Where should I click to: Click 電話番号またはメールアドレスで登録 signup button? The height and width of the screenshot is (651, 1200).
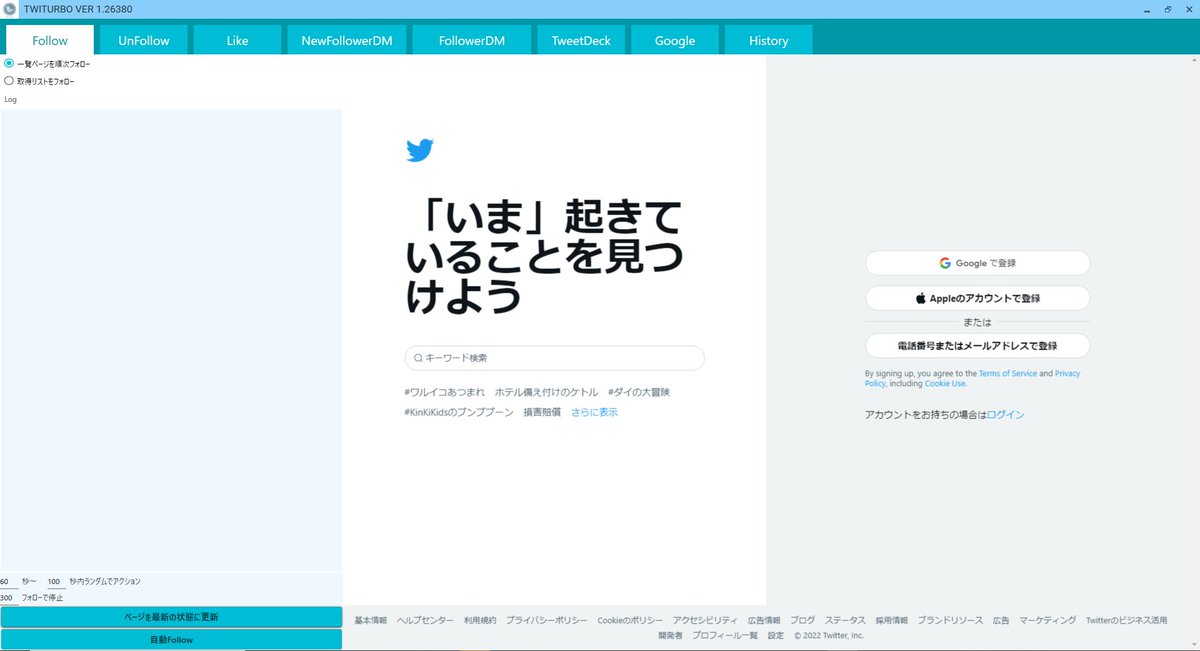click(x=977, y=345)
